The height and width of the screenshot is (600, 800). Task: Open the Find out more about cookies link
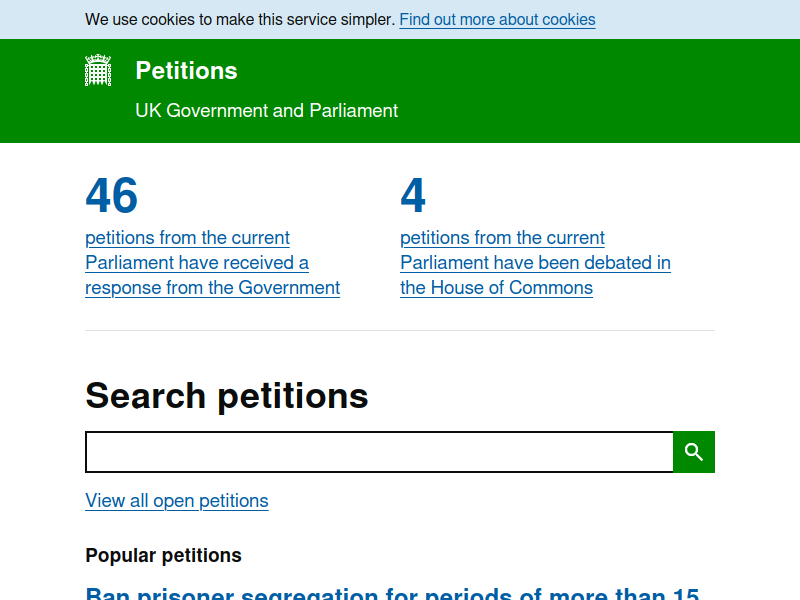click(x=497, y=19)
